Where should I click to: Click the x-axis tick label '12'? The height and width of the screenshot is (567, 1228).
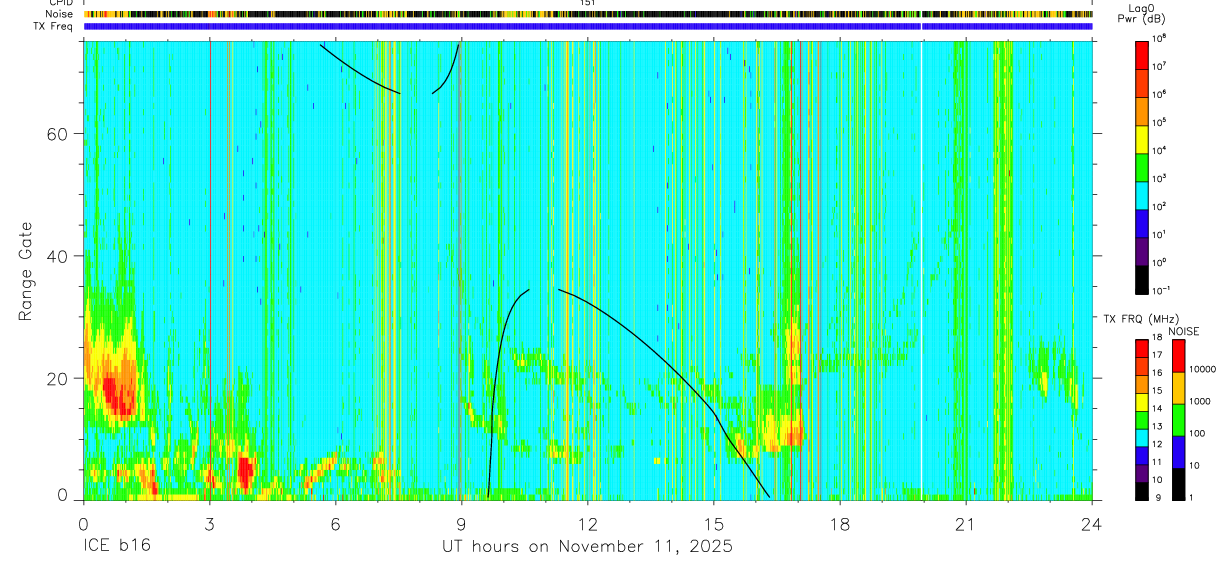[588, 523]
